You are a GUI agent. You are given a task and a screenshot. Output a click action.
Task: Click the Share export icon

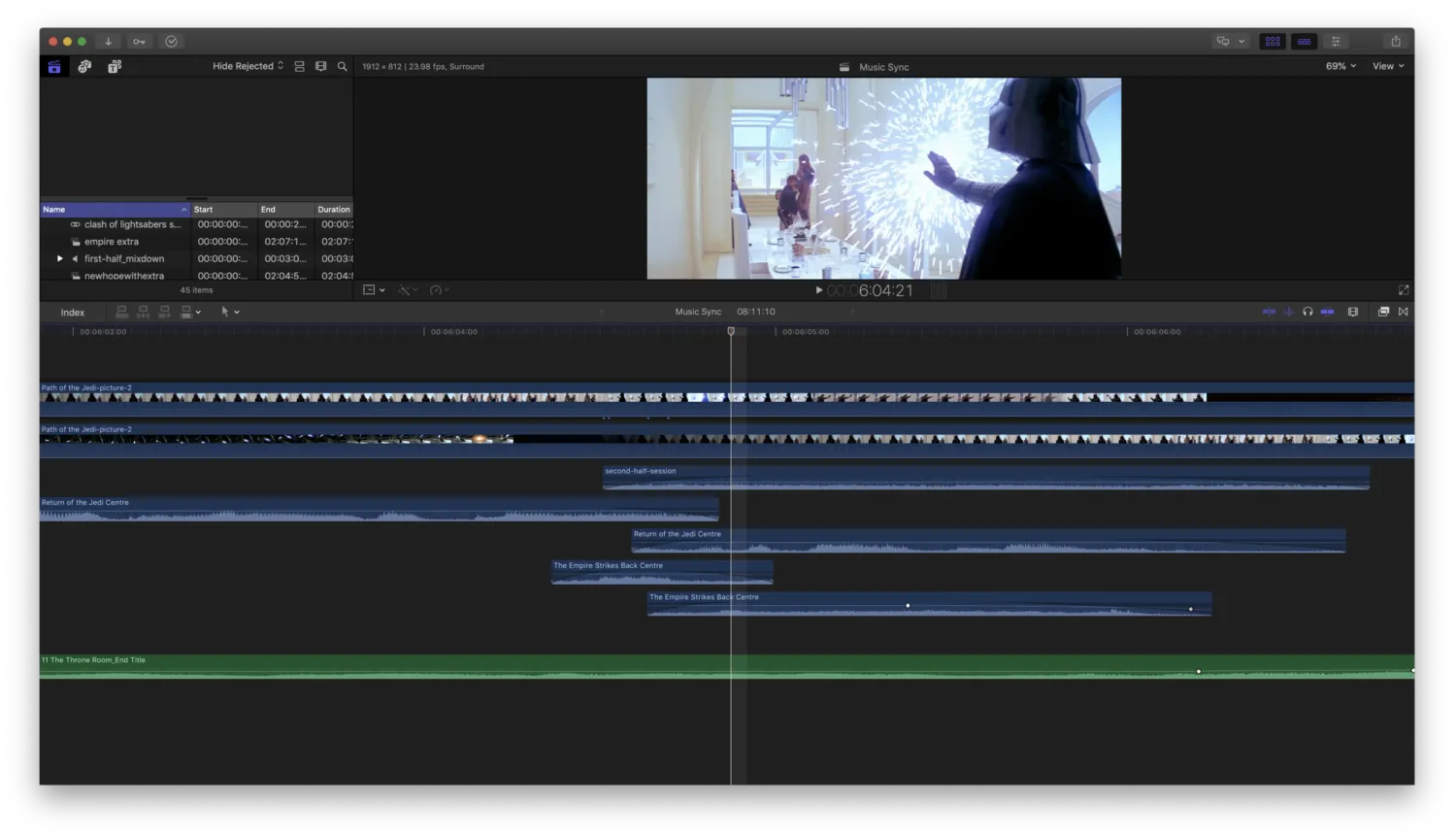click(1396, 42)
